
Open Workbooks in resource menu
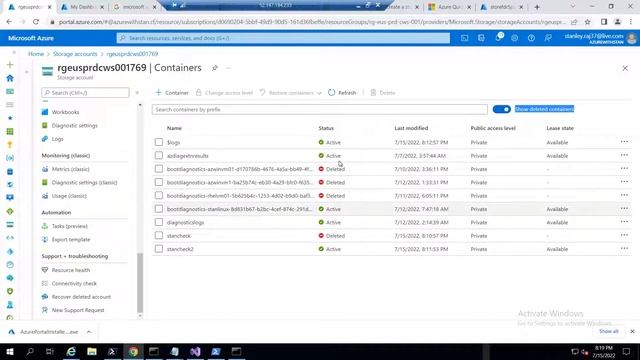pyautogui.click(x=65, y=112)
